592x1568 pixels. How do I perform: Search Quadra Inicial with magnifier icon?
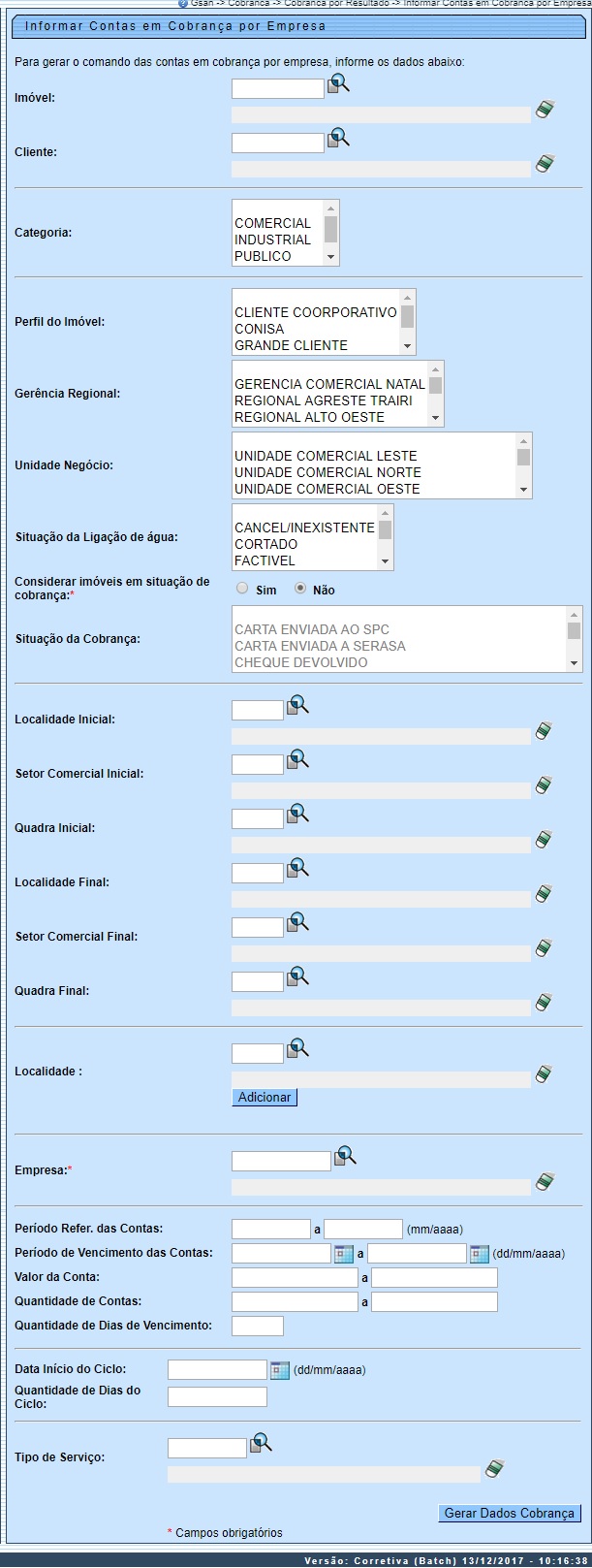(297, 815)
